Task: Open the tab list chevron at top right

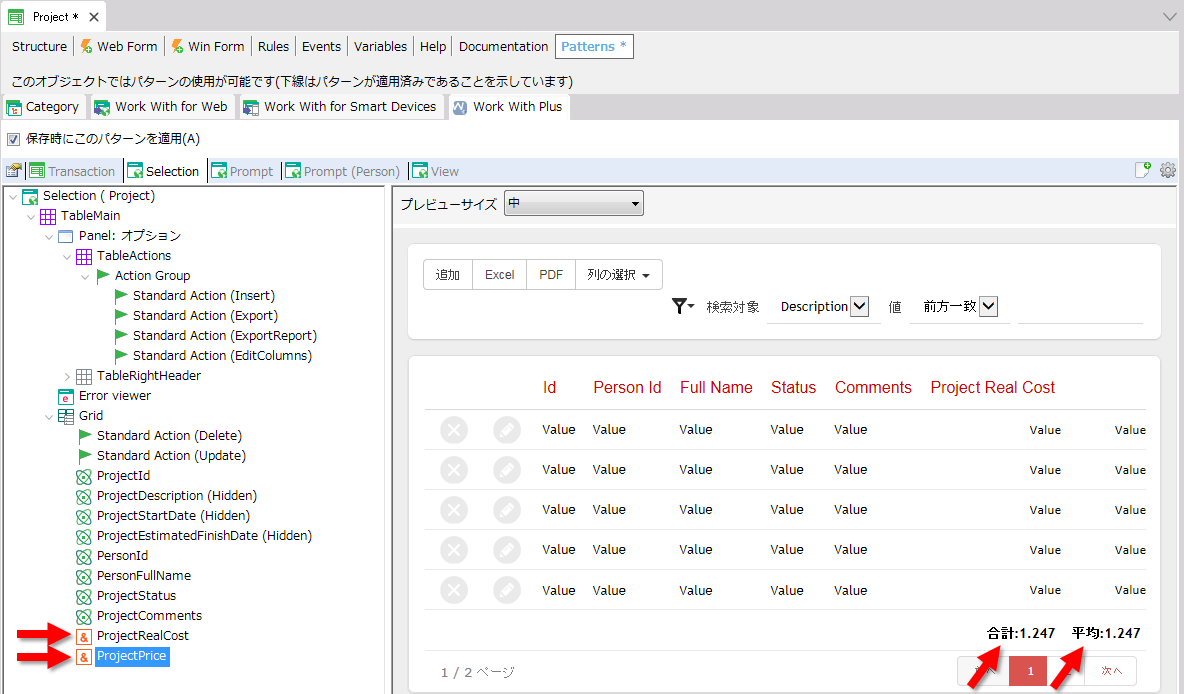Action: (x=1169, y=17)
